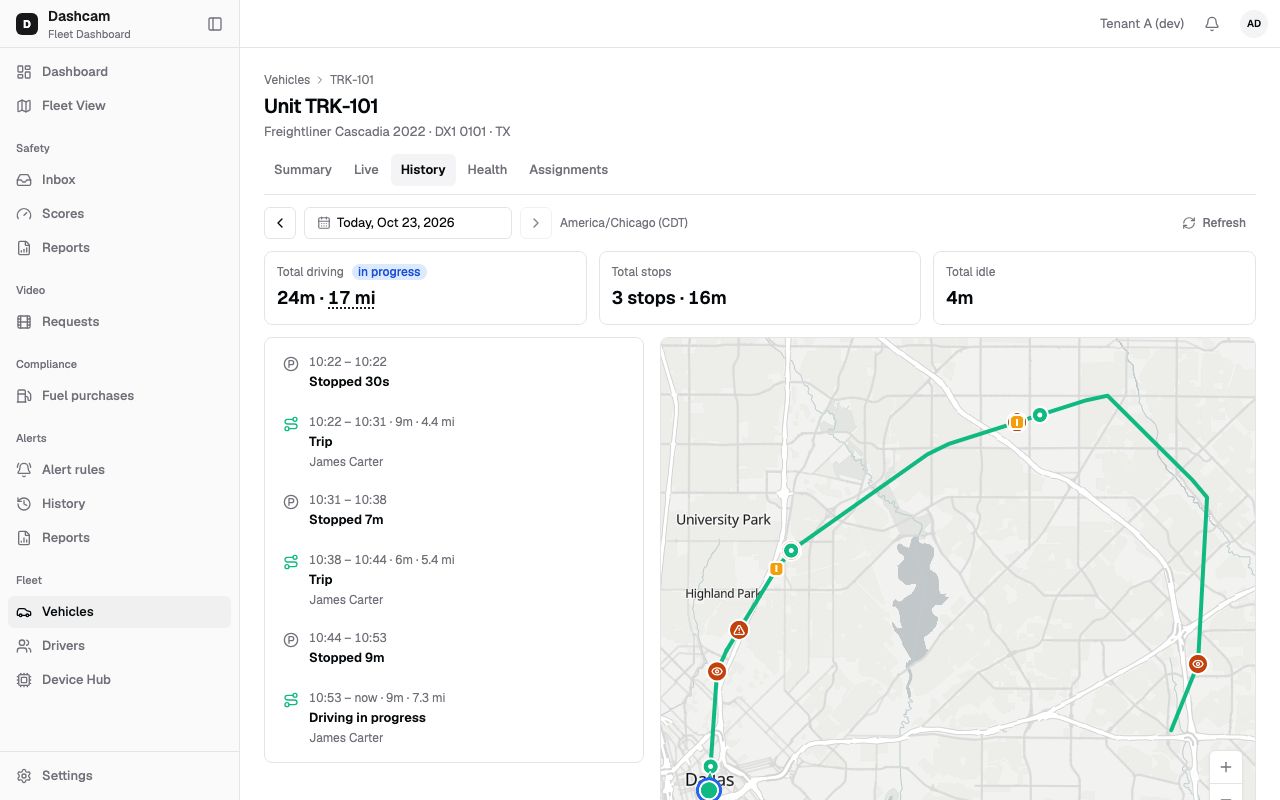Click the vehicle's current position marker in Dallas
This screenshot has width=1280, height=800.
[x=709, y=790]
